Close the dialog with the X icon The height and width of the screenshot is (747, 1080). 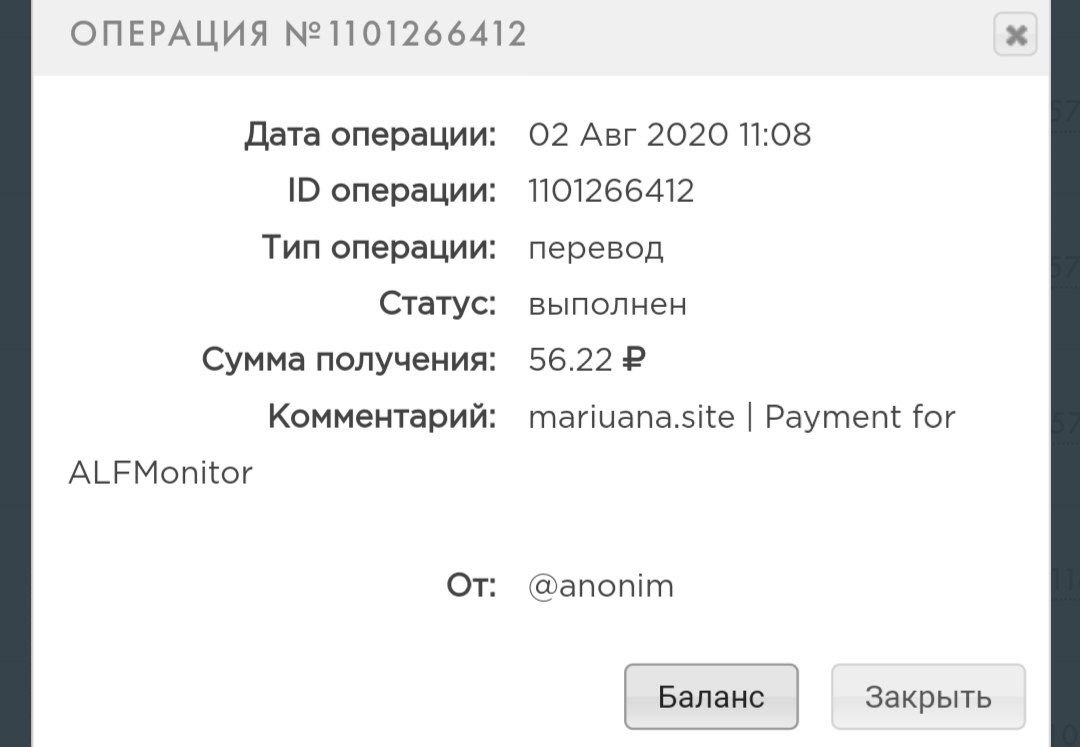pyautogui.click(x=1015, y=36)
